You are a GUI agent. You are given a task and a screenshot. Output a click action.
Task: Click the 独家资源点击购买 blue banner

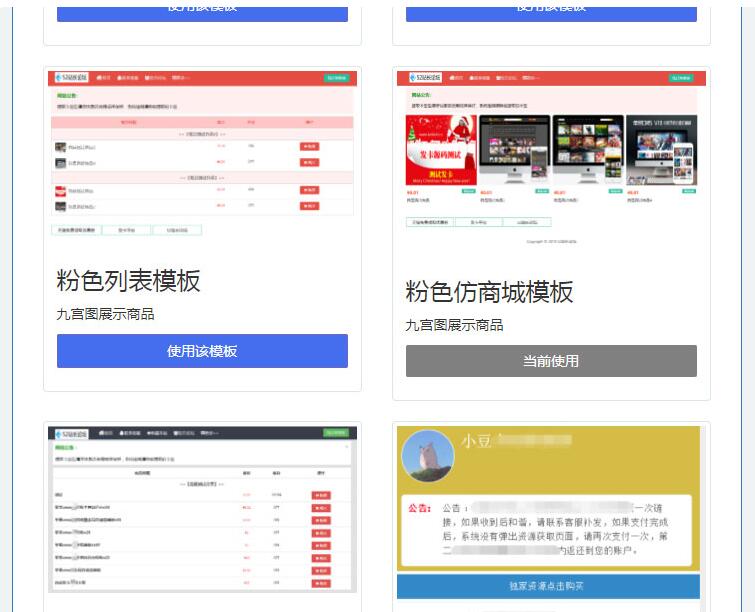pos(547,586)
